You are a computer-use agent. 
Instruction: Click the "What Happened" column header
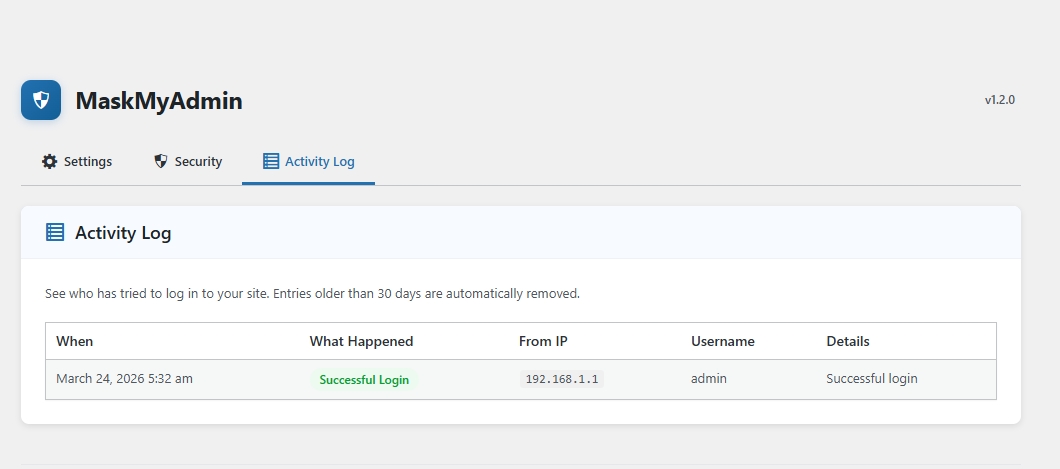click(x=361, y=341)
